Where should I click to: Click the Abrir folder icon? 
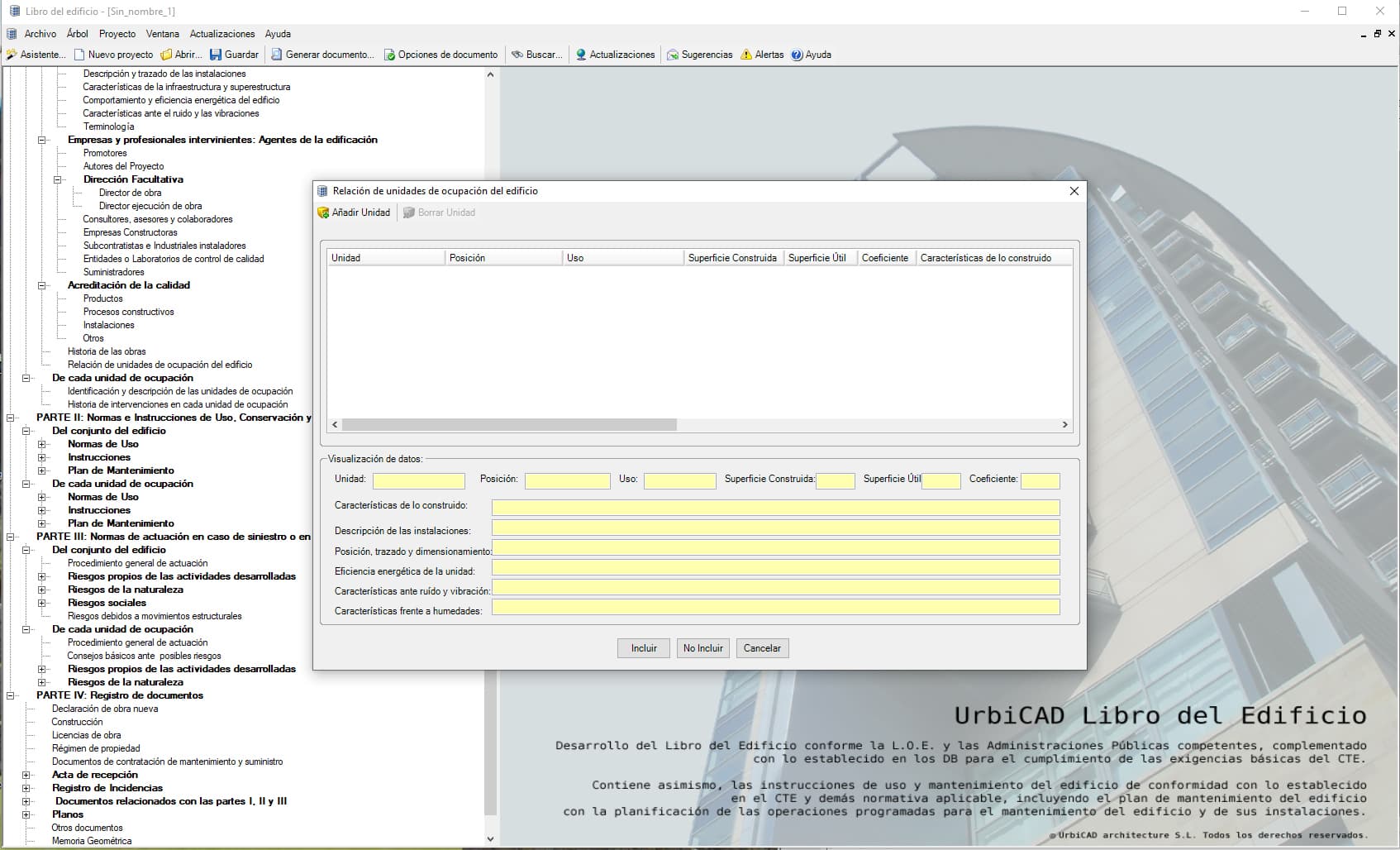tap(166, 55)
